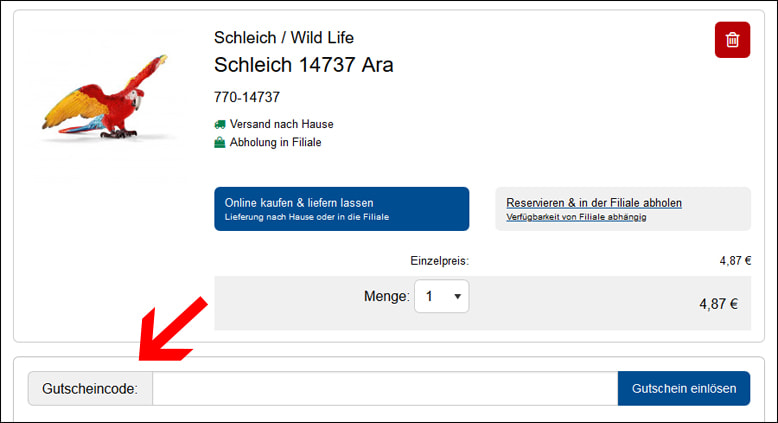The width and height of the screenshot is (778, 423).
Task: Delete item with the red trash icon
Action: coord(732,40)
